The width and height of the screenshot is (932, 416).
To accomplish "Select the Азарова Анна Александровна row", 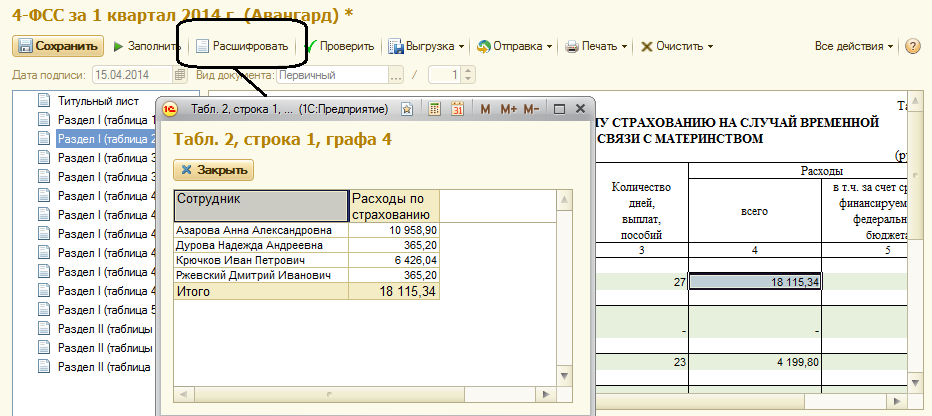I will [x=260, y=230].
